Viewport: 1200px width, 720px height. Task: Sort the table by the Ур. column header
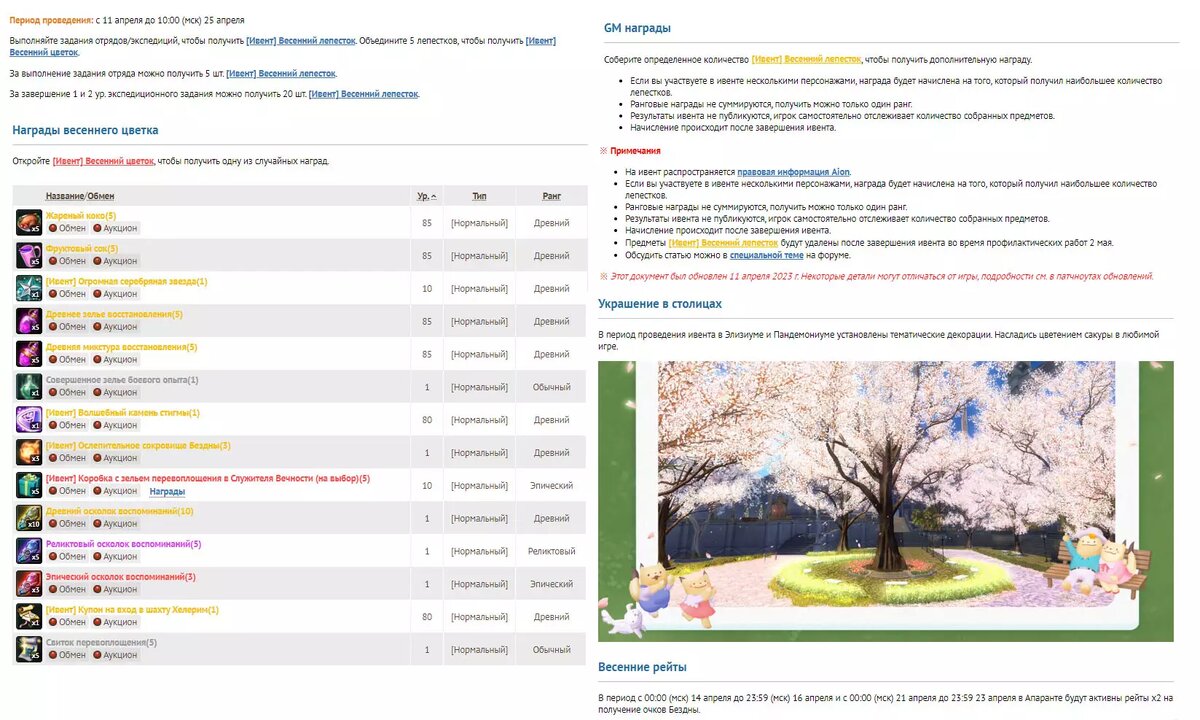click(427, 196)
